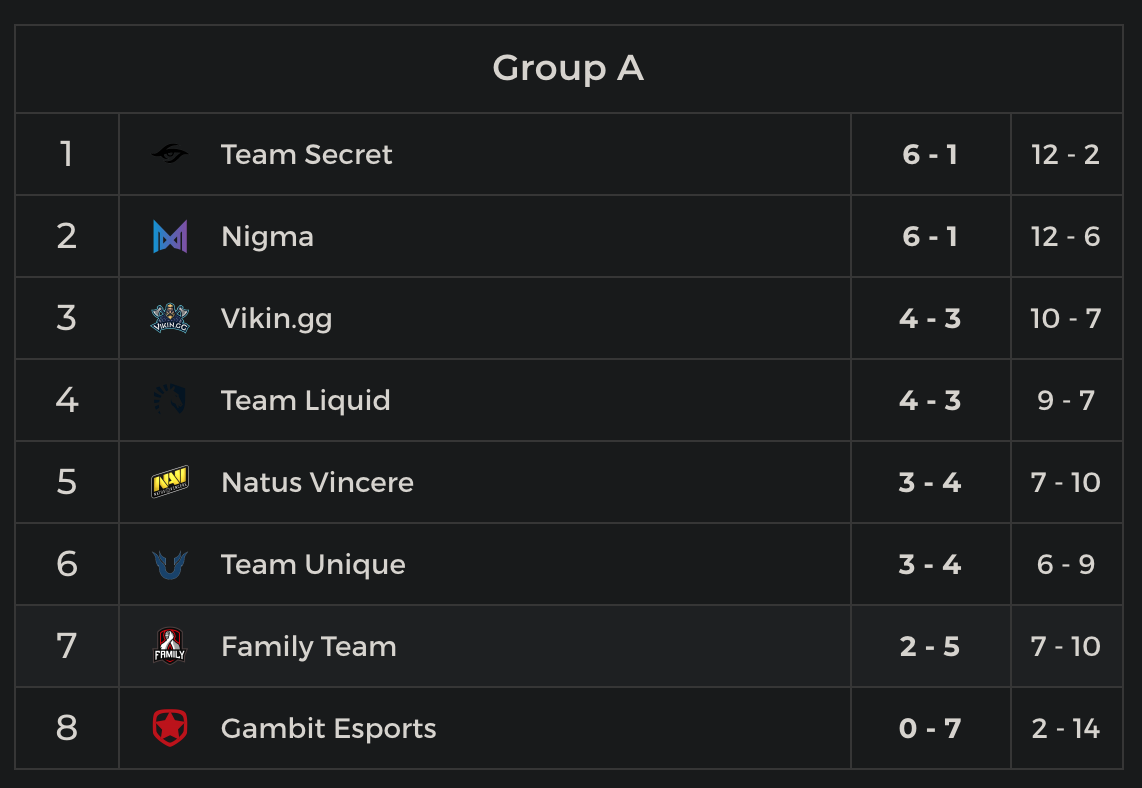This screenshot has width=1142, height=788.
Task: Click the Vikin.gg logo icon
Action: click(x=170, y=318)
